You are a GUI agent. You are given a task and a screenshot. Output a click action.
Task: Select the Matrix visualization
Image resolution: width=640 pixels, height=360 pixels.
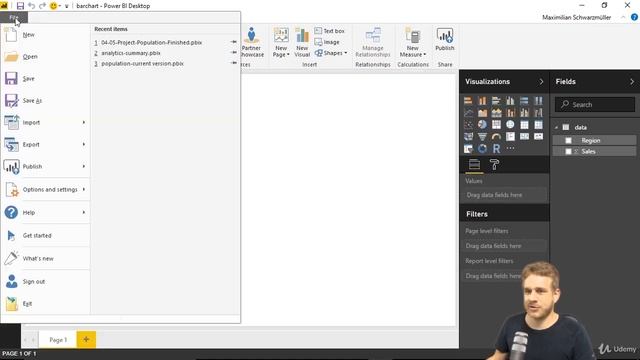tap(538, 124)
